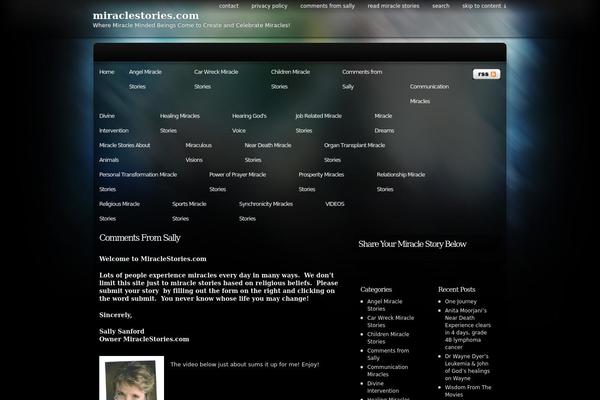600x400 pixels.
Task: Select Comments from Sally menu item
Action: [x=362, y=79]
